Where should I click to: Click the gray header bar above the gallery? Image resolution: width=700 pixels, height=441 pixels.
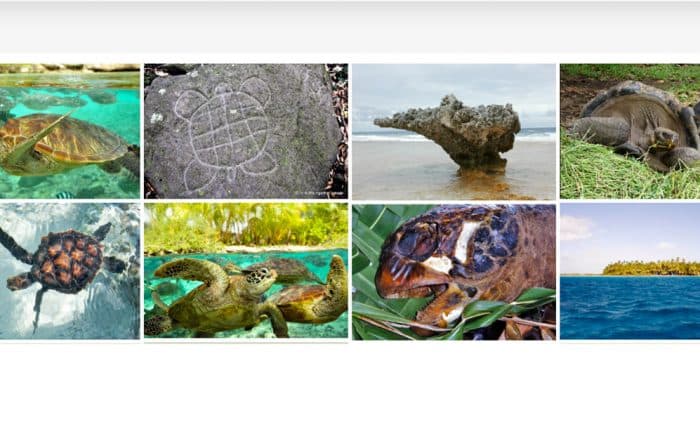[350, 27]
